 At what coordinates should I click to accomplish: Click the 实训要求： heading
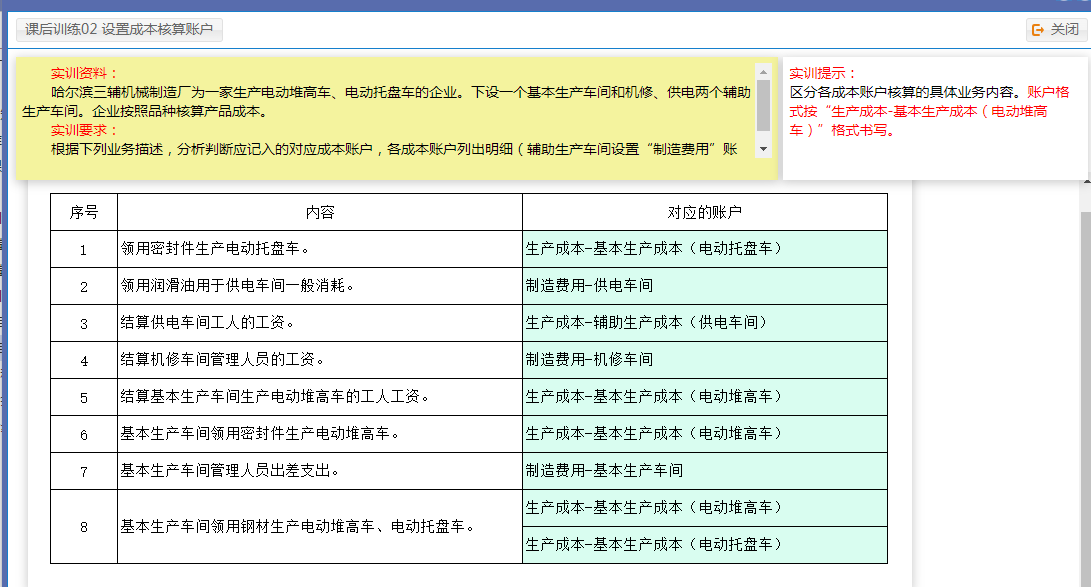click(x=85, y=130)
